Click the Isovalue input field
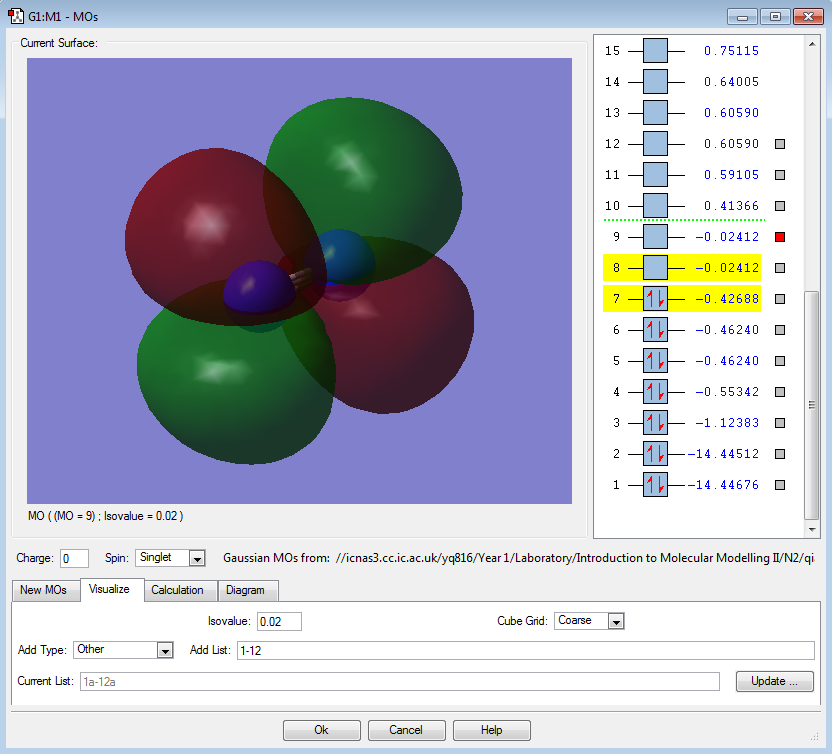 tap(279, 621)
